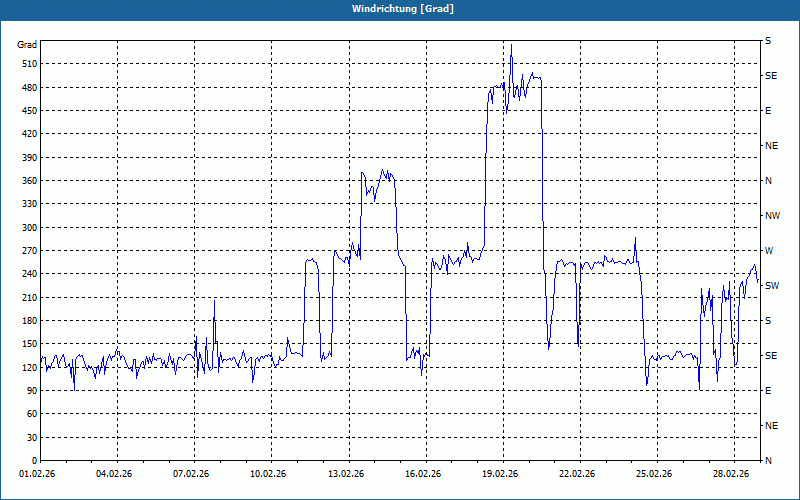Viewport: 800px width, 500px height.
Task: Select the E compass label level with 450
Action: click(x=768, y=111)
